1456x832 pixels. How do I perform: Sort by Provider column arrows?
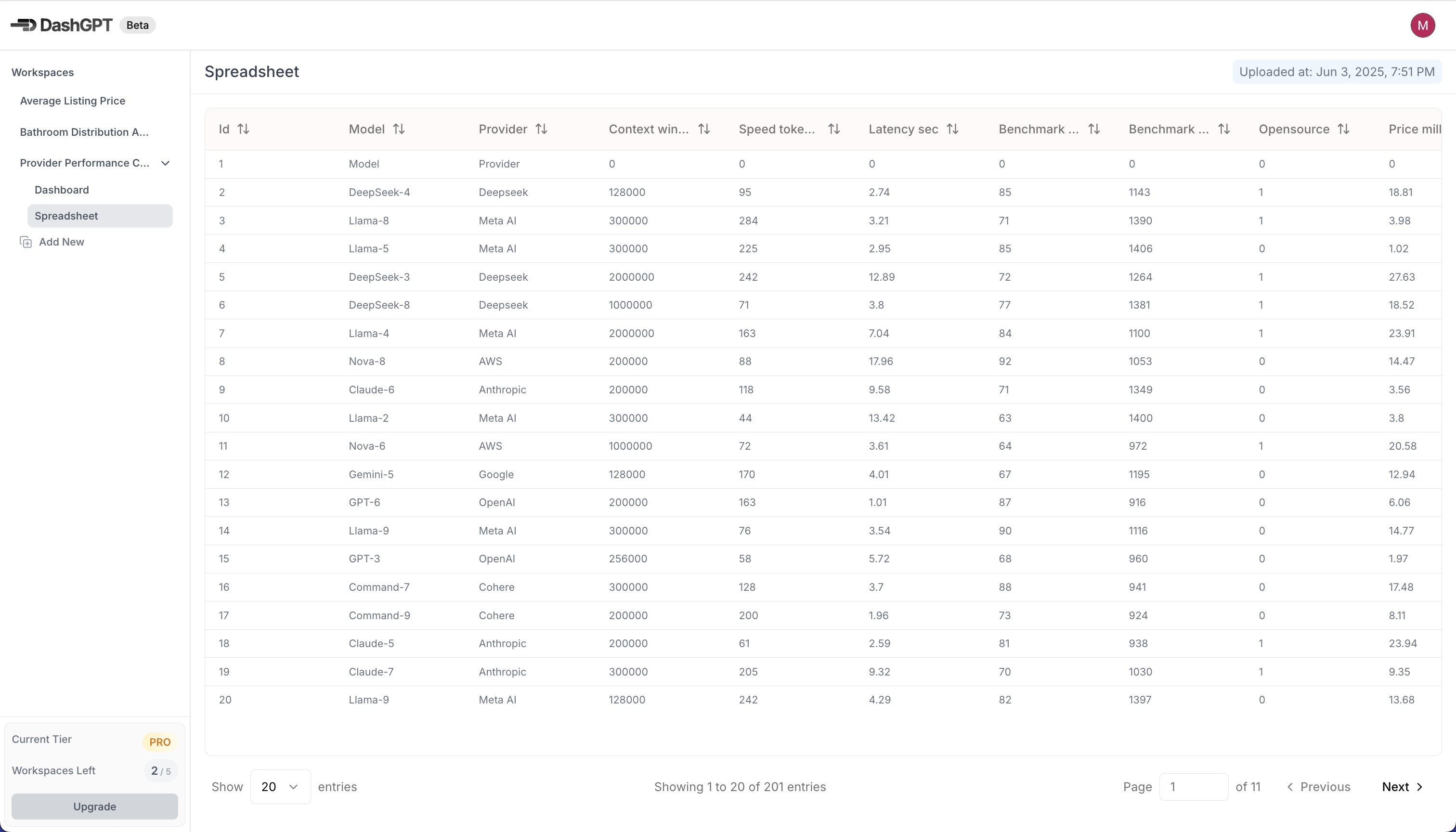[x=541, y=129]
